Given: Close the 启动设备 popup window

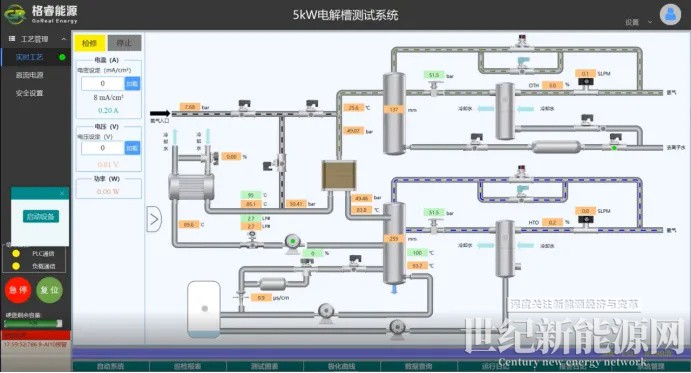Looking at the screenshot, I should tap(62, 193).
